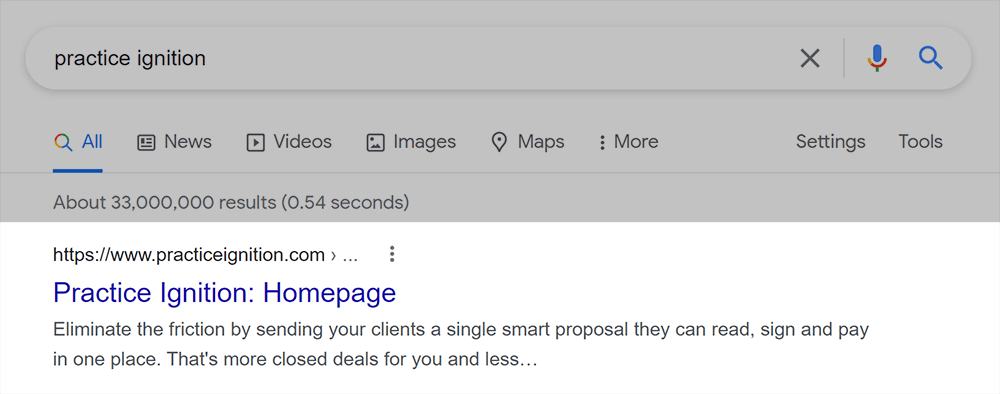
Task: Open the Practice Ignition: Homepage link
Action: (x=224, y=293)
